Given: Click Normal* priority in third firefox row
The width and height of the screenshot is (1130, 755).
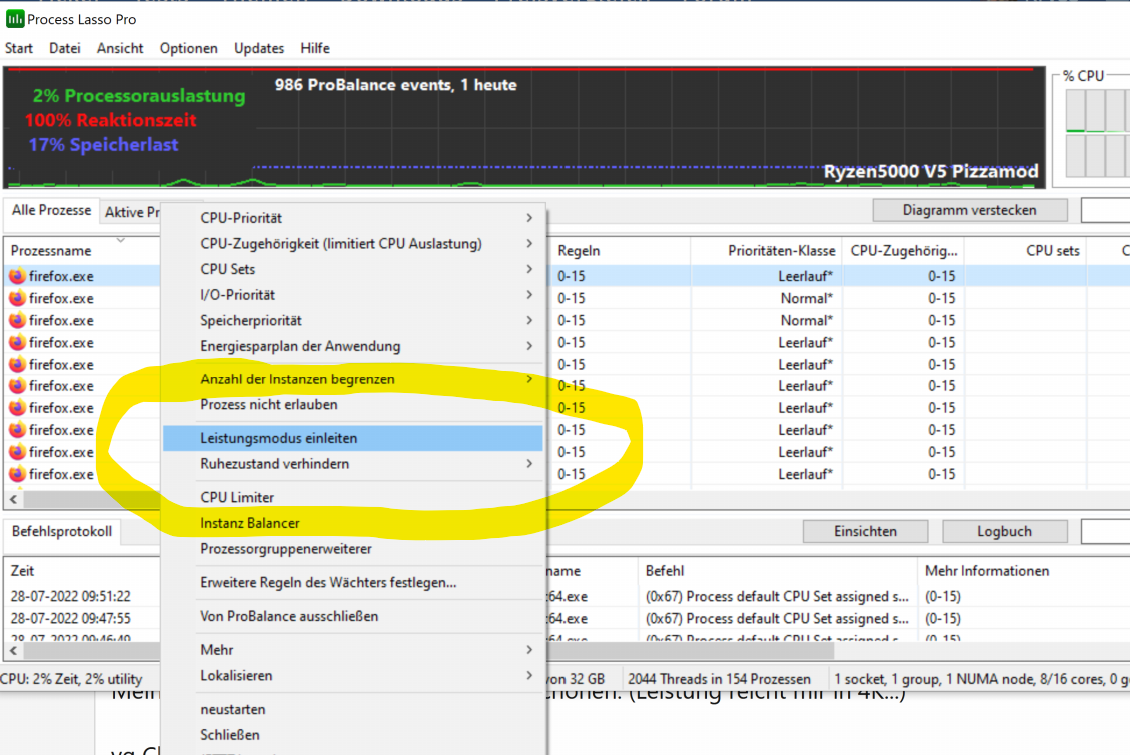Looking at the screenshot, I should point(806,320).
